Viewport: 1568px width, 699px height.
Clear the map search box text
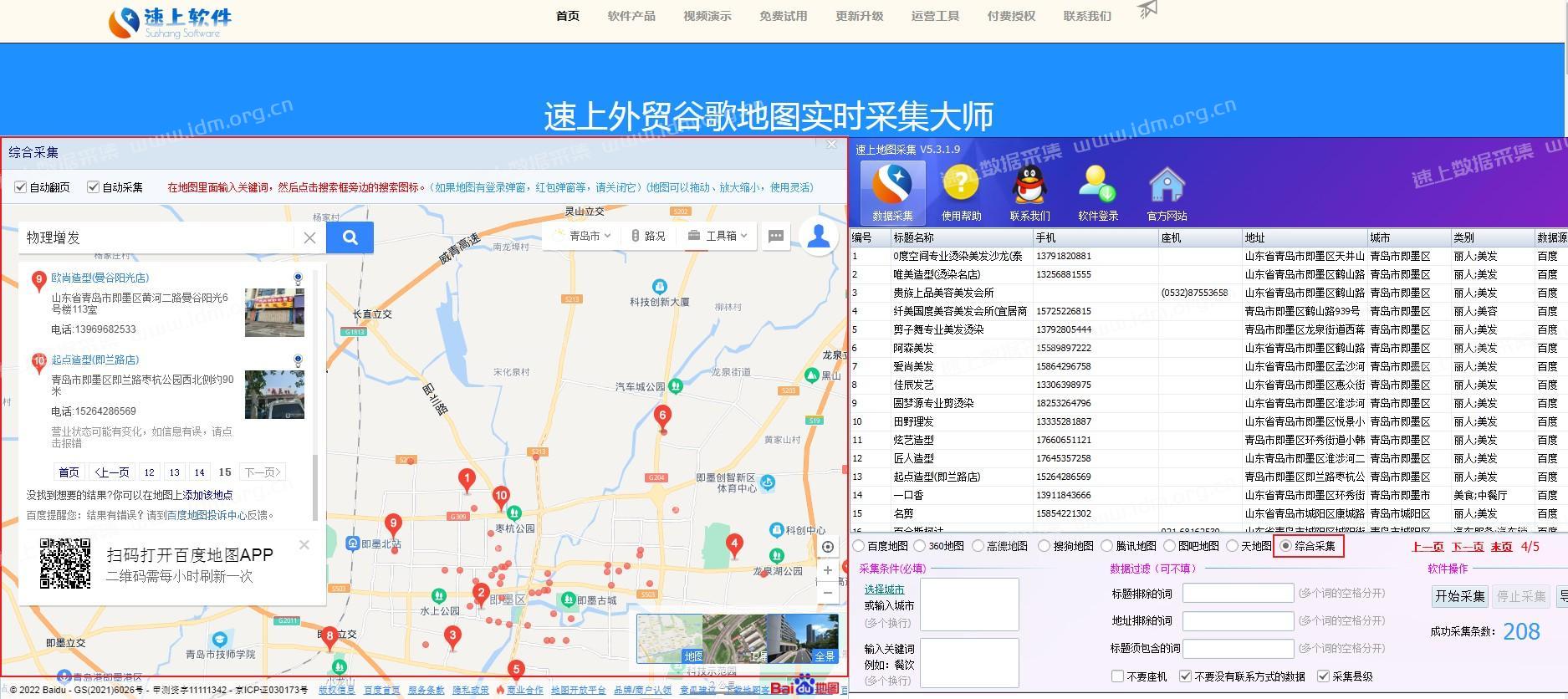point(309,238)
